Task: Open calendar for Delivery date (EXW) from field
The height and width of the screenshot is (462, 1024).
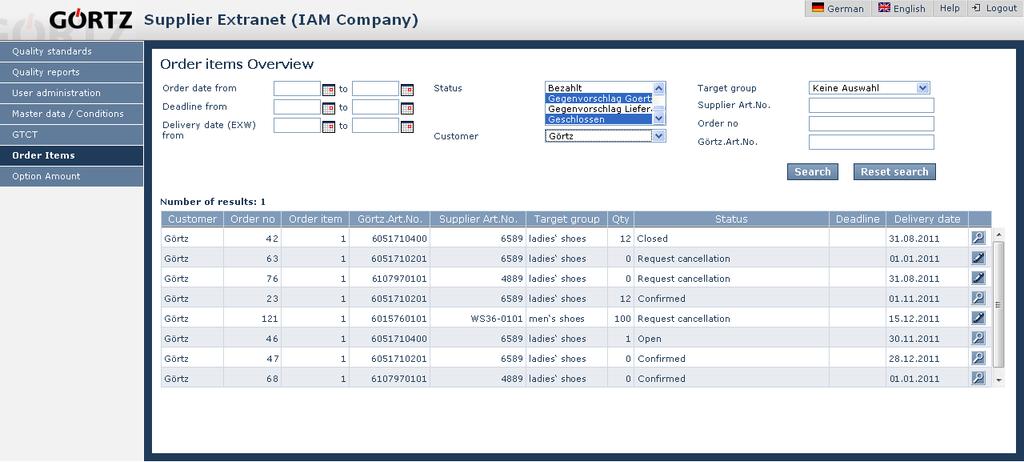Action: (328, 127)
